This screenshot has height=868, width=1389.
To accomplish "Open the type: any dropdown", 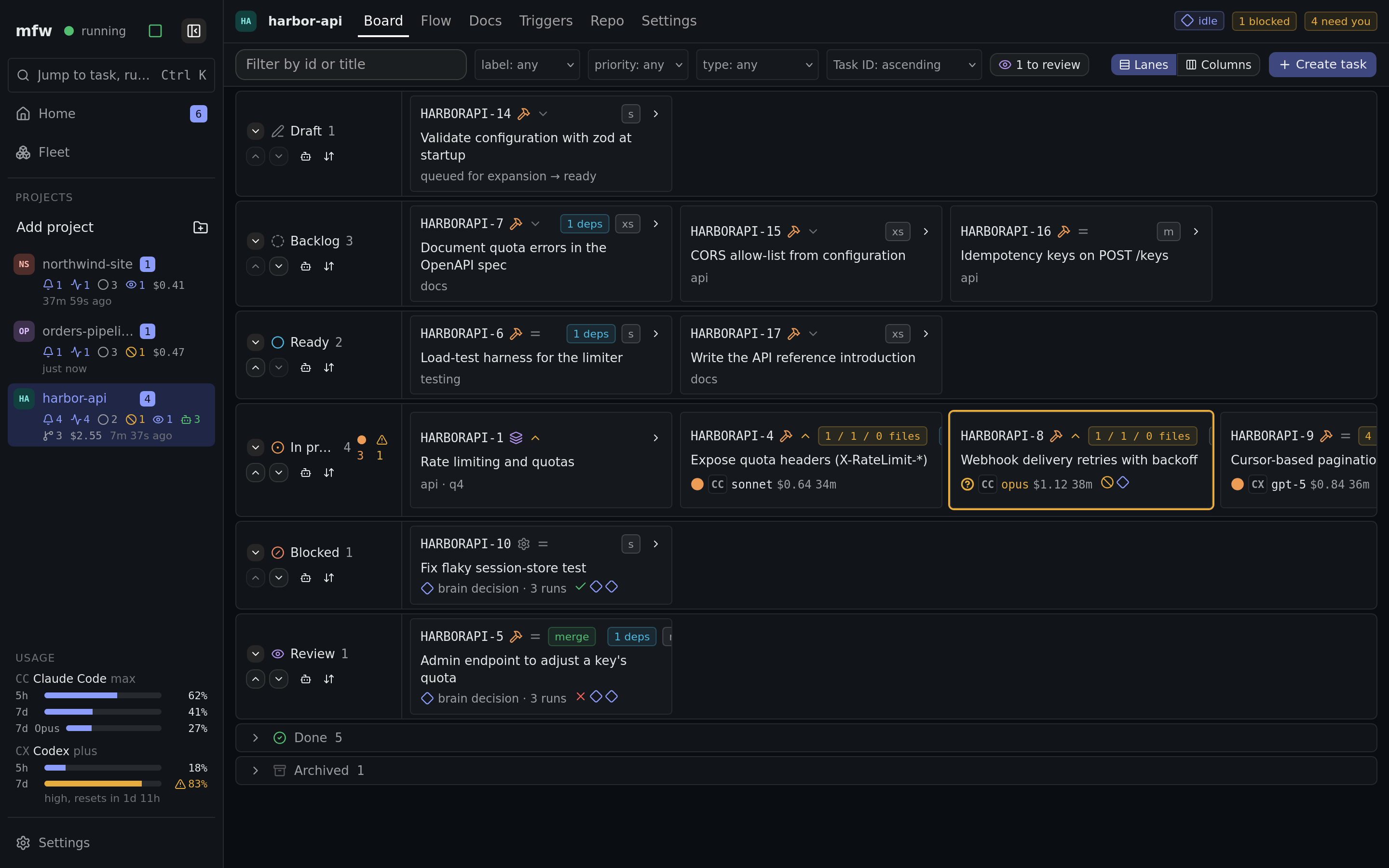I will coord(757,65).
